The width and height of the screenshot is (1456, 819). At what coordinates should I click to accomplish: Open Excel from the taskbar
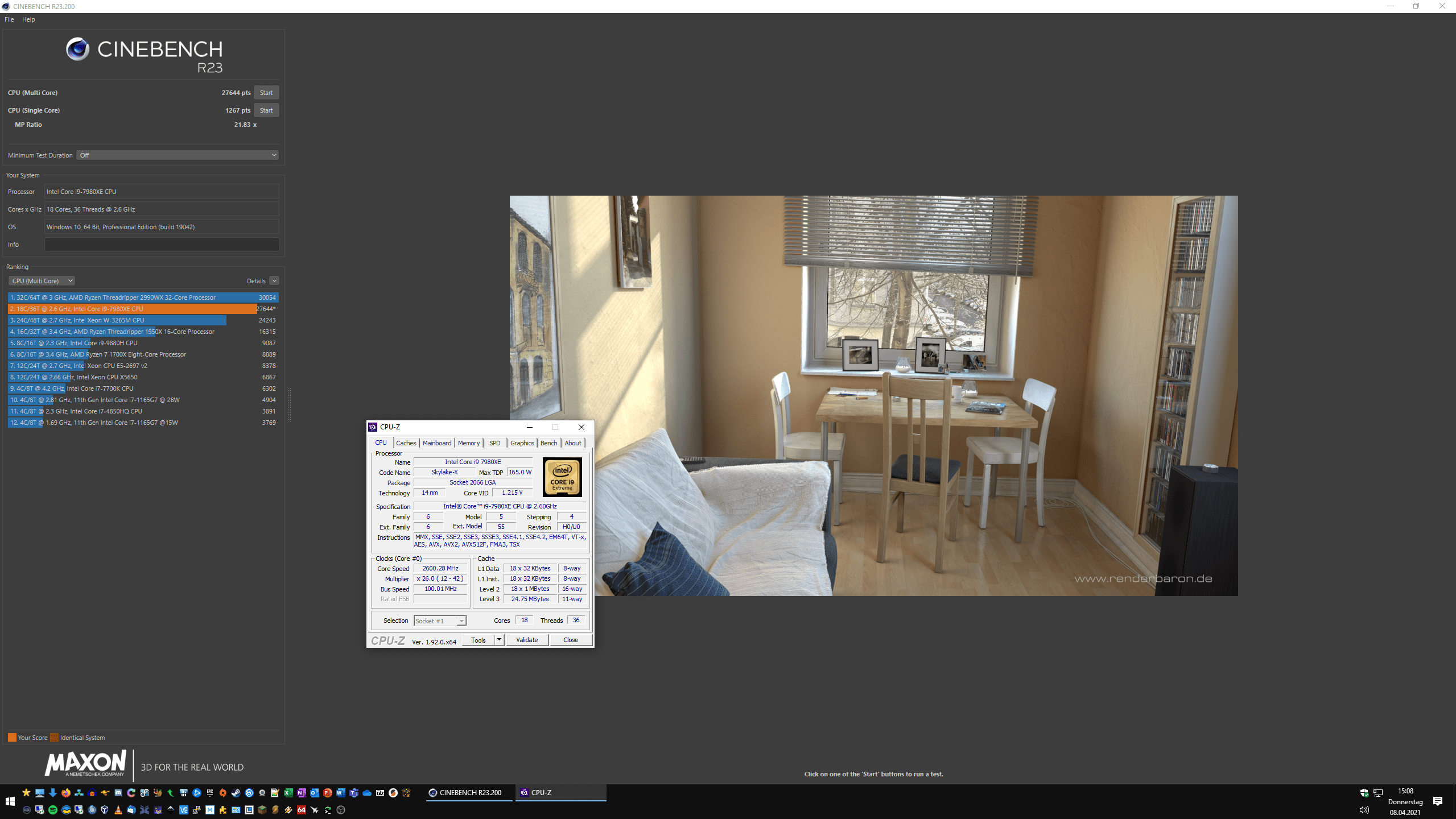[x=288, y=792]
